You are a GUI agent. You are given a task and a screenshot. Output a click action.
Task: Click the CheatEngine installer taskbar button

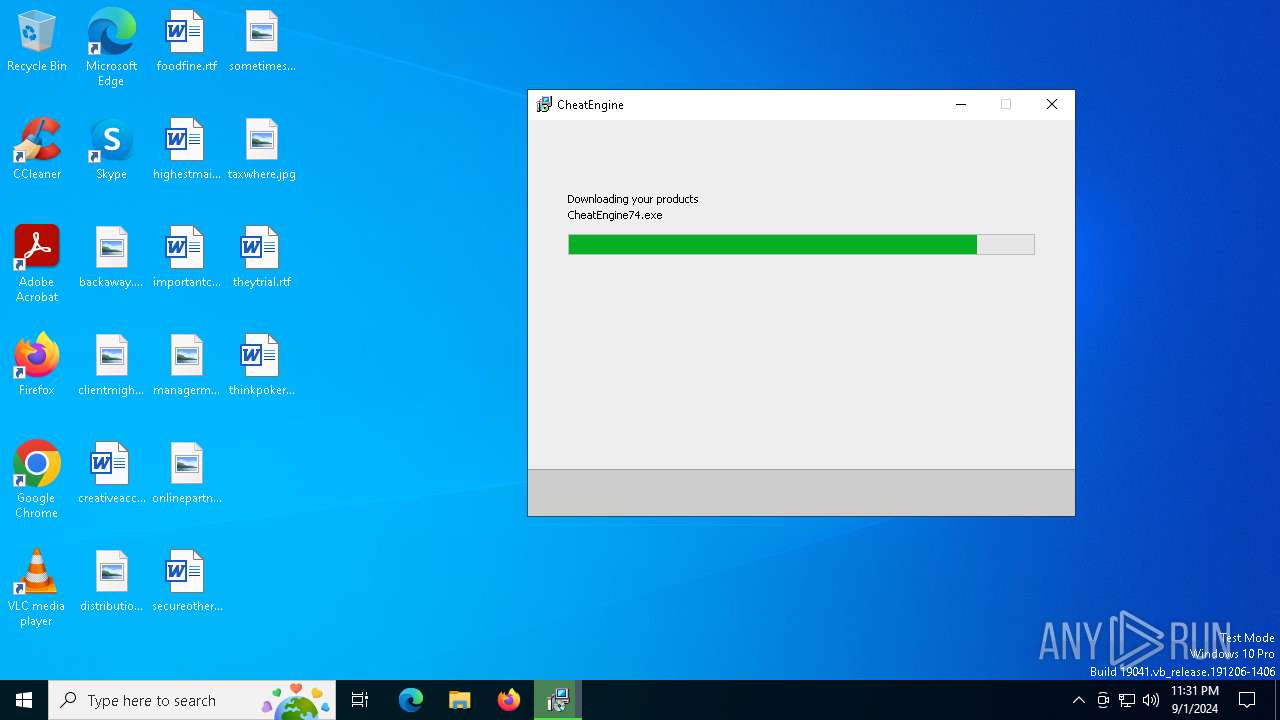point(558,700)
